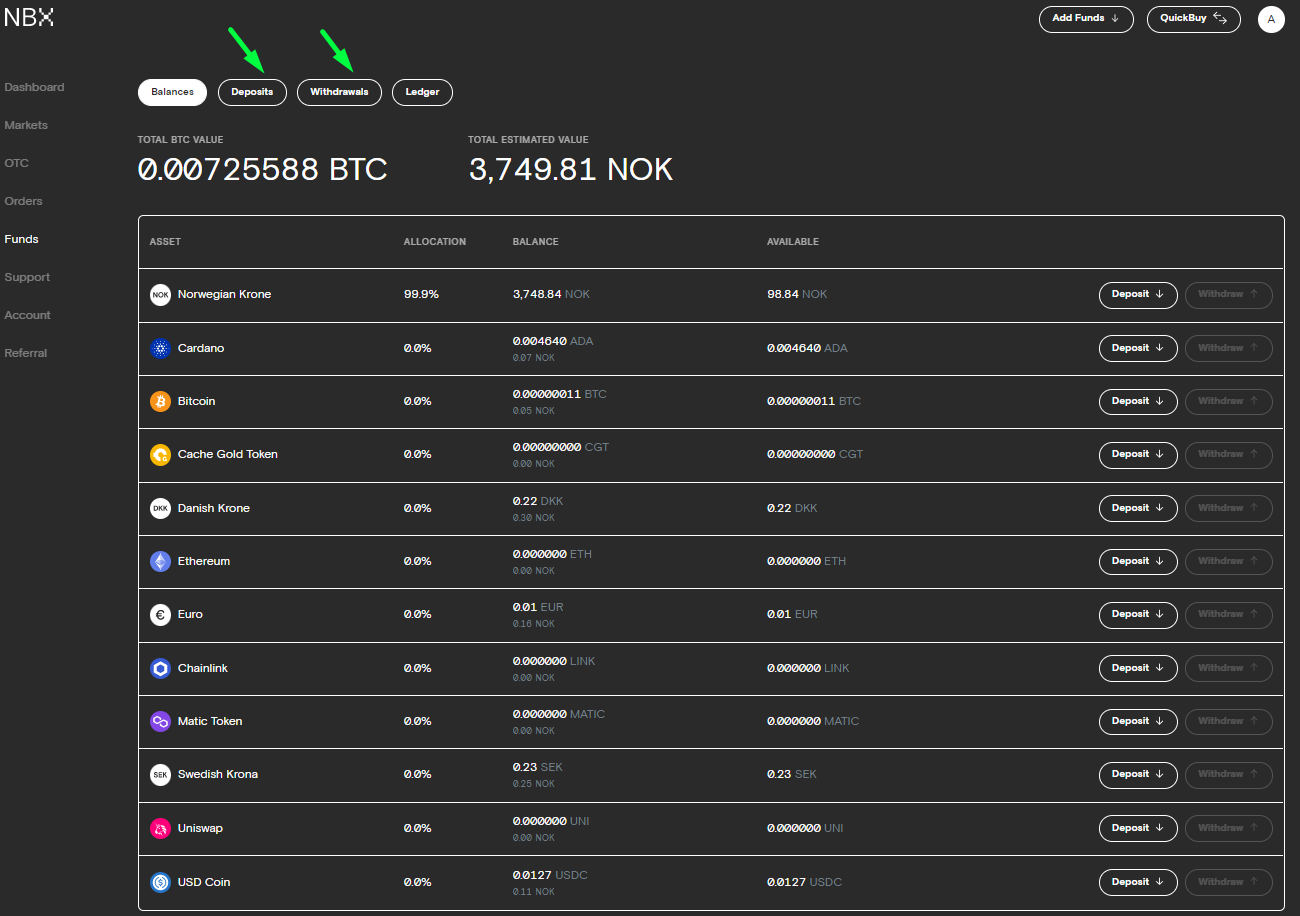This screenshot has width=1300, height=916.
Task: Switch to the Deposits tab
Action: coord(252,92)
